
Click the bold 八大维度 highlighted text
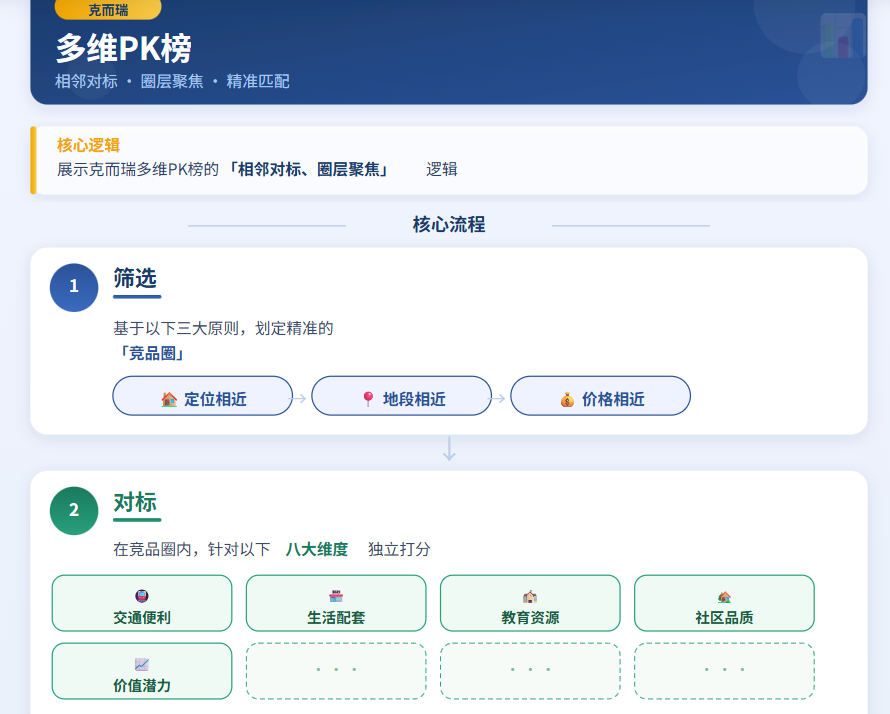point(317,549)
